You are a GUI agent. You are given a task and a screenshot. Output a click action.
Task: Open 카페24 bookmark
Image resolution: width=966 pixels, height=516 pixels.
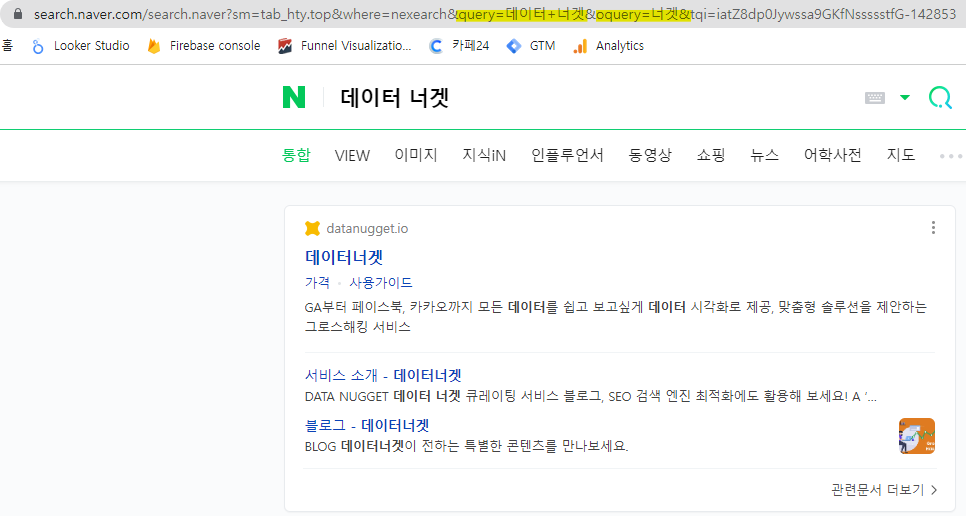point(459,46)
